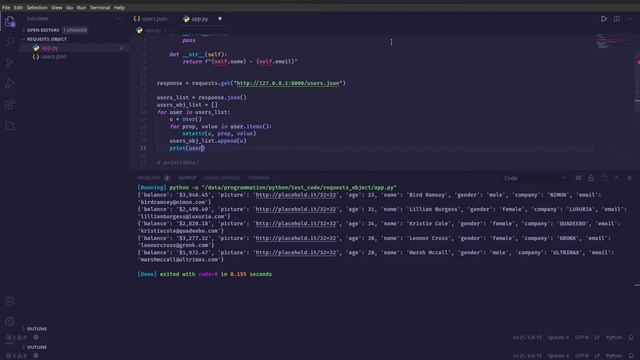Expand the OPEN EDITORS section
Image resolution: width=640 pixels, height=360 pixels.
click(43, 30)
